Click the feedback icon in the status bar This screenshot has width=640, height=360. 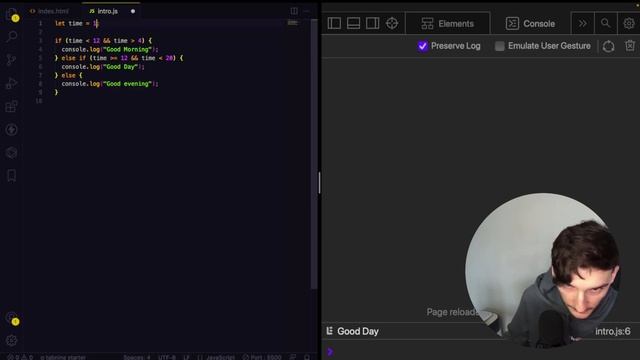(x=293, y=357)
